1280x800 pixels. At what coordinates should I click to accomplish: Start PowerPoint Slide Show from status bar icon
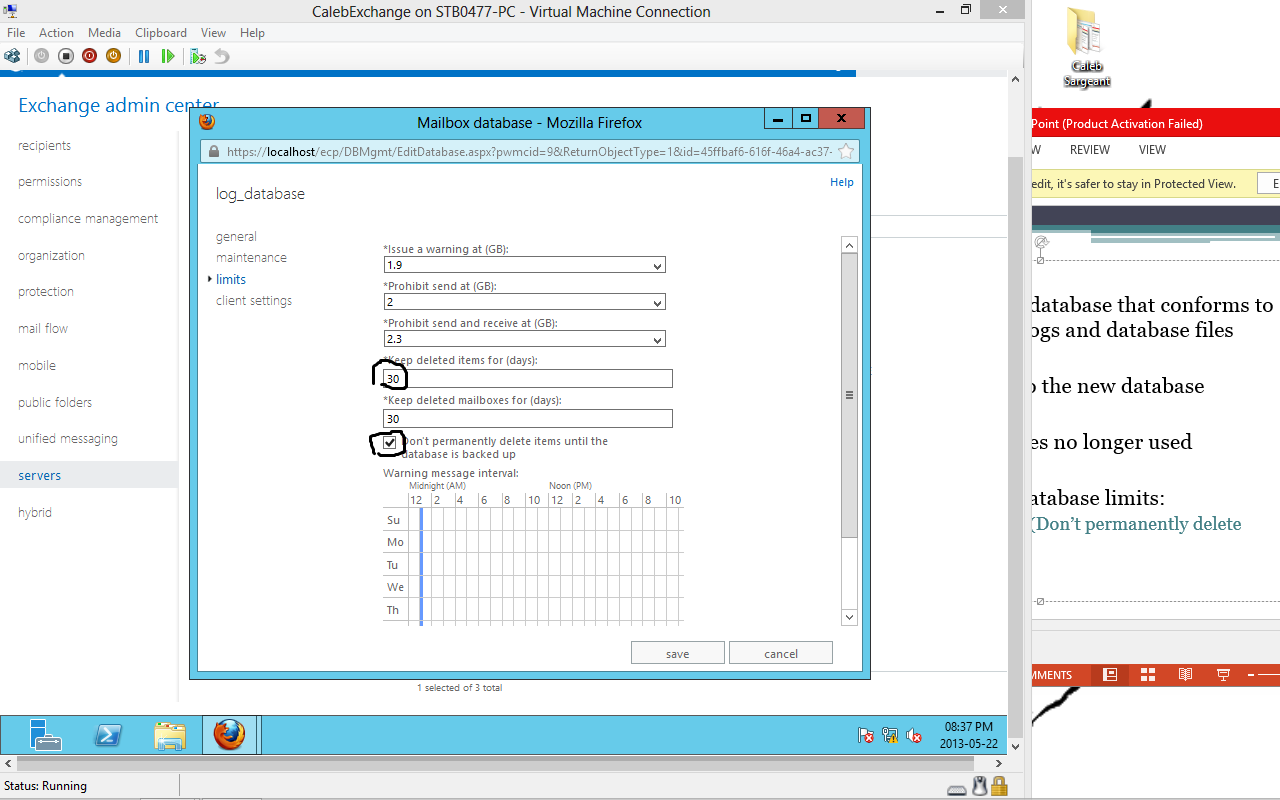[1223, 675]
